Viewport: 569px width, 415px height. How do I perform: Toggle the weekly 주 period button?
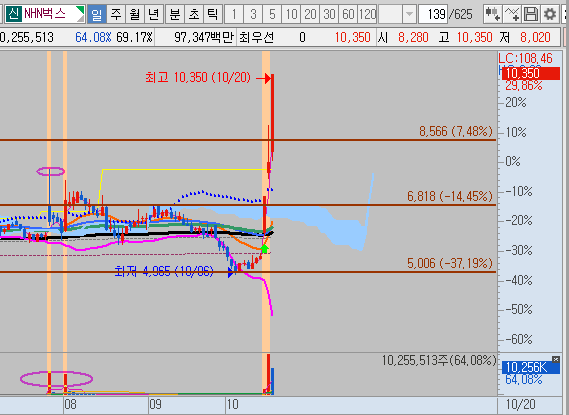[x=116, y=14]
